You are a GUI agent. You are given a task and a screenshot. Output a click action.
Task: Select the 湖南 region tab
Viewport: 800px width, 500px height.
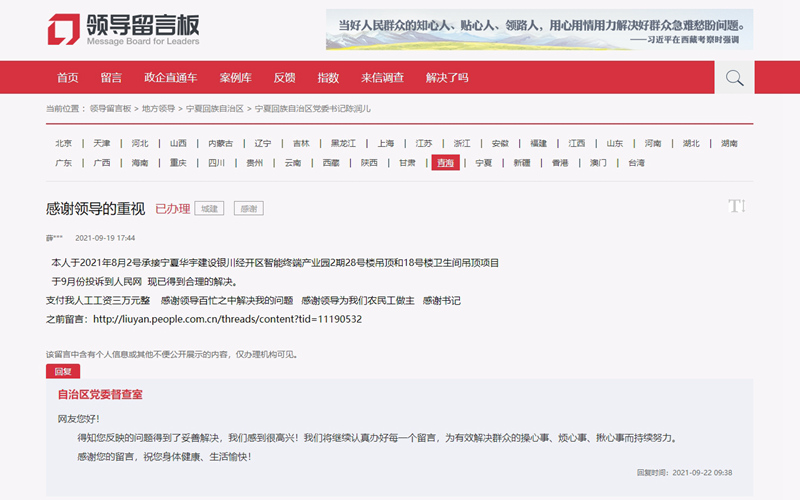point(729,143)
